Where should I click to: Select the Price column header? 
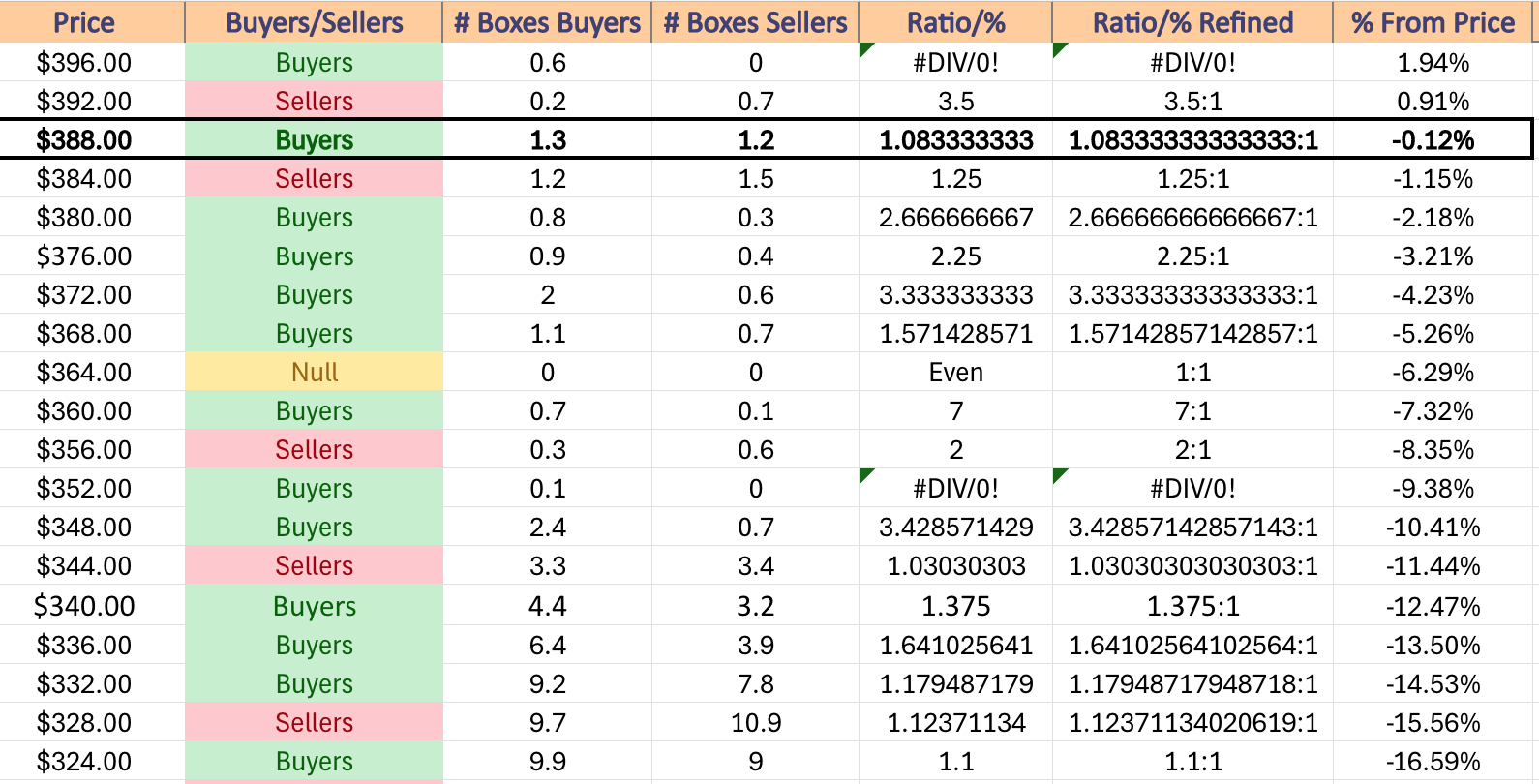[x=92, y=22]
